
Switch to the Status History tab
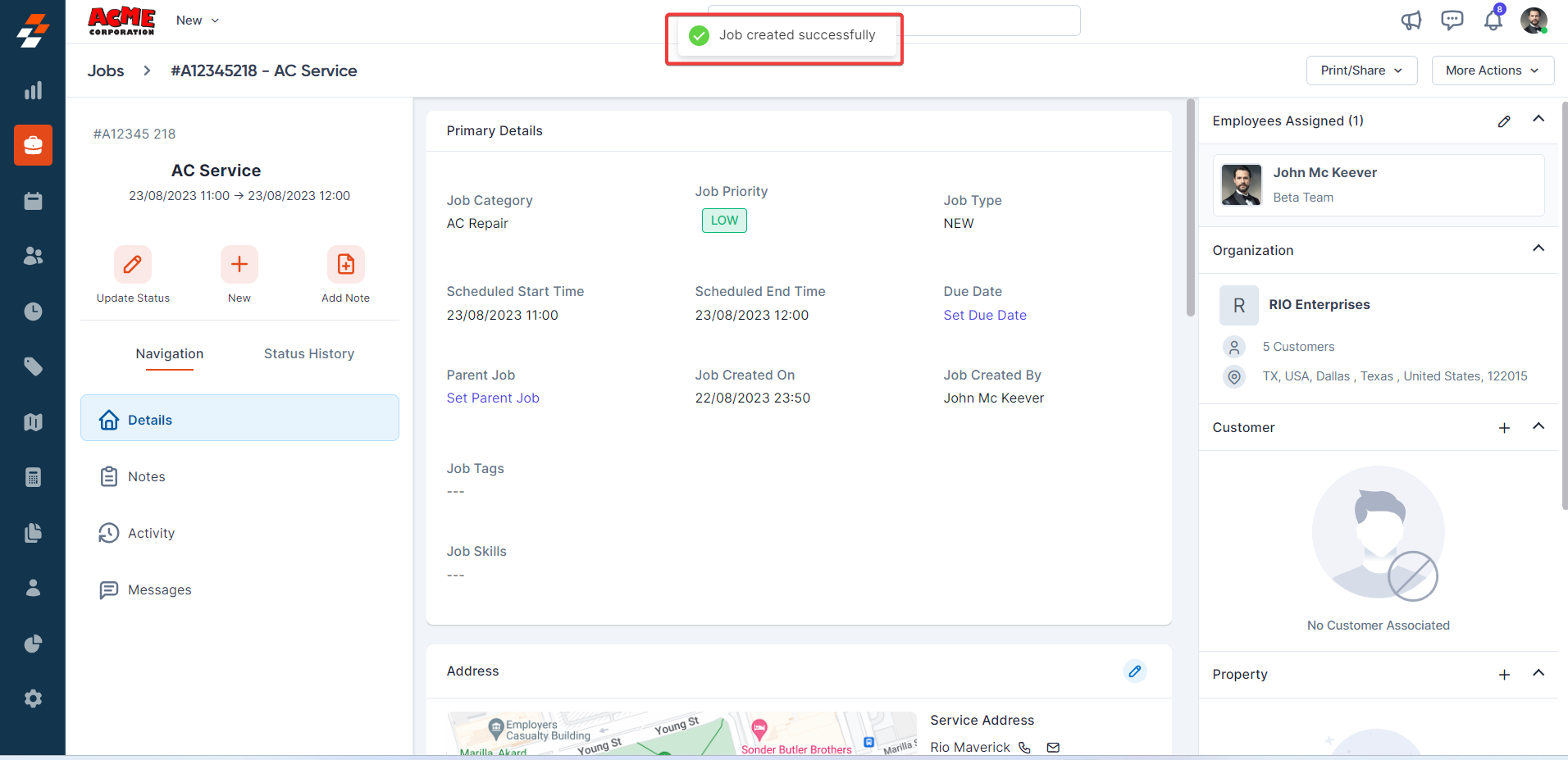pyautogui.click(x=309, y=354)
